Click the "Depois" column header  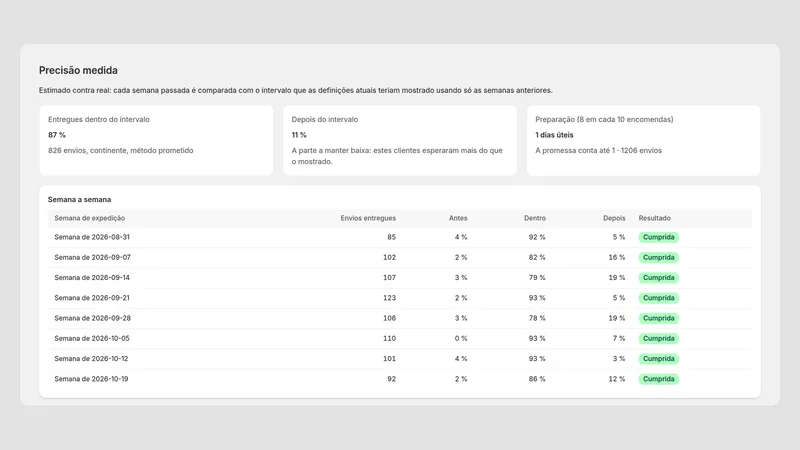click(614, 218)
